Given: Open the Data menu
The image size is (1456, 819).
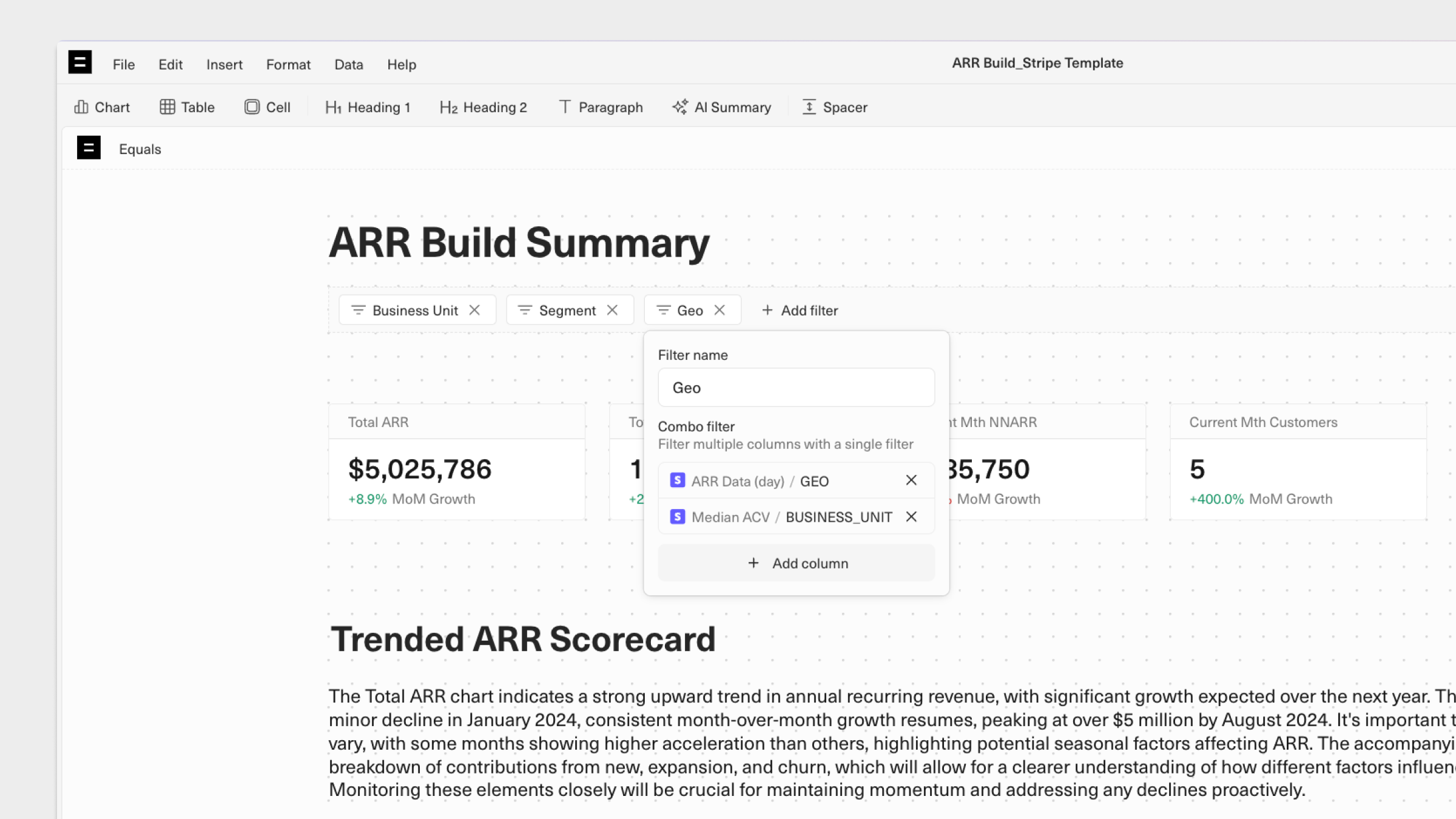Looking at the screenshot, I should pyautogui.click(x=349, y=64).
